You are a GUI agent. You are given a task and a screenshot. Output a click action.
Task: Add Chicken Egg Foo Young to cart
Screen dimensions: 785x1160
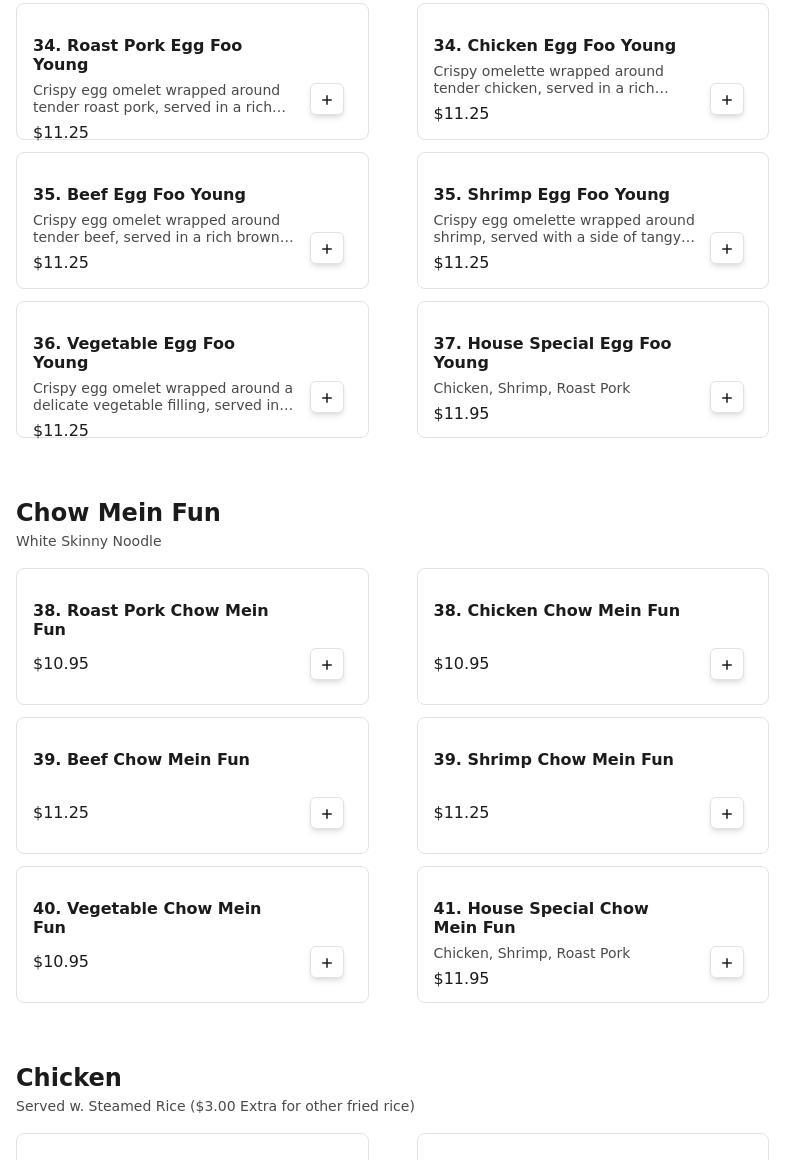click(x=727, y=100)
